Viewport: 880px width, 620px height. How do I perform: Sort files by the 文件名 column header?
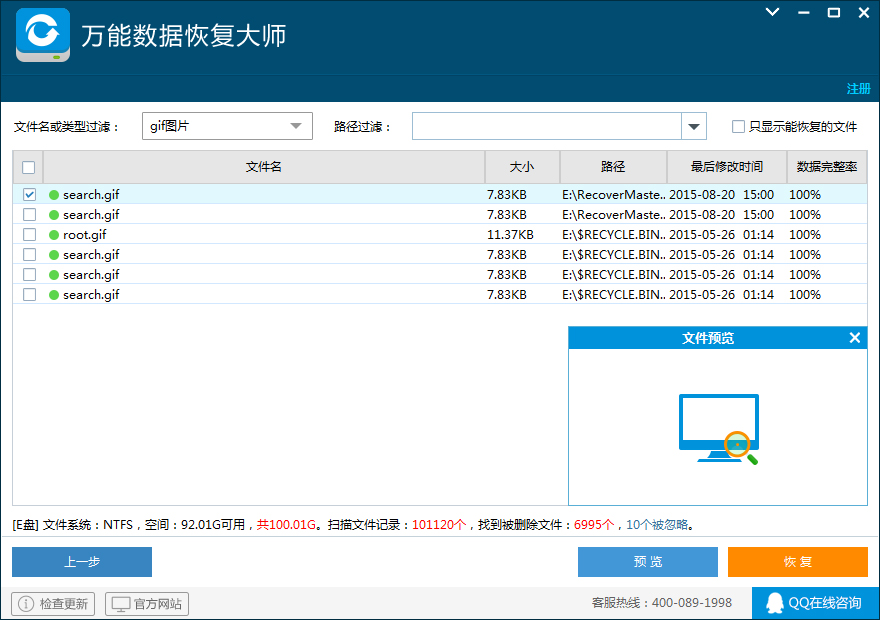pyautogui.click(x=262, y=167)
